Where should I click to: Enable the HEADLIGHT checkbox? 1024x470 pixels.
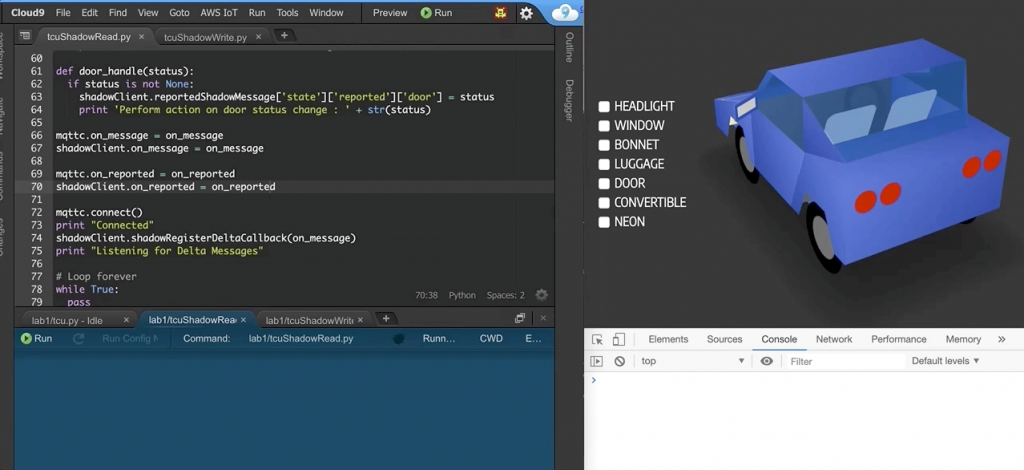coord(604,106)
